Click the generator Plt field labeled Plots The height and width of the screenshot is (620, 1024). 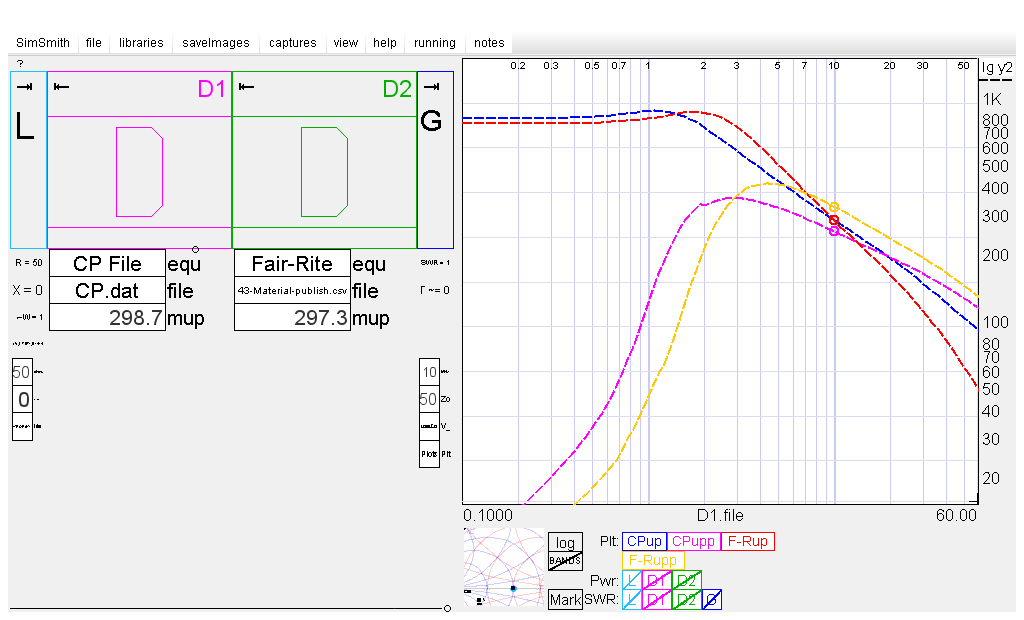tap(429, 454)
